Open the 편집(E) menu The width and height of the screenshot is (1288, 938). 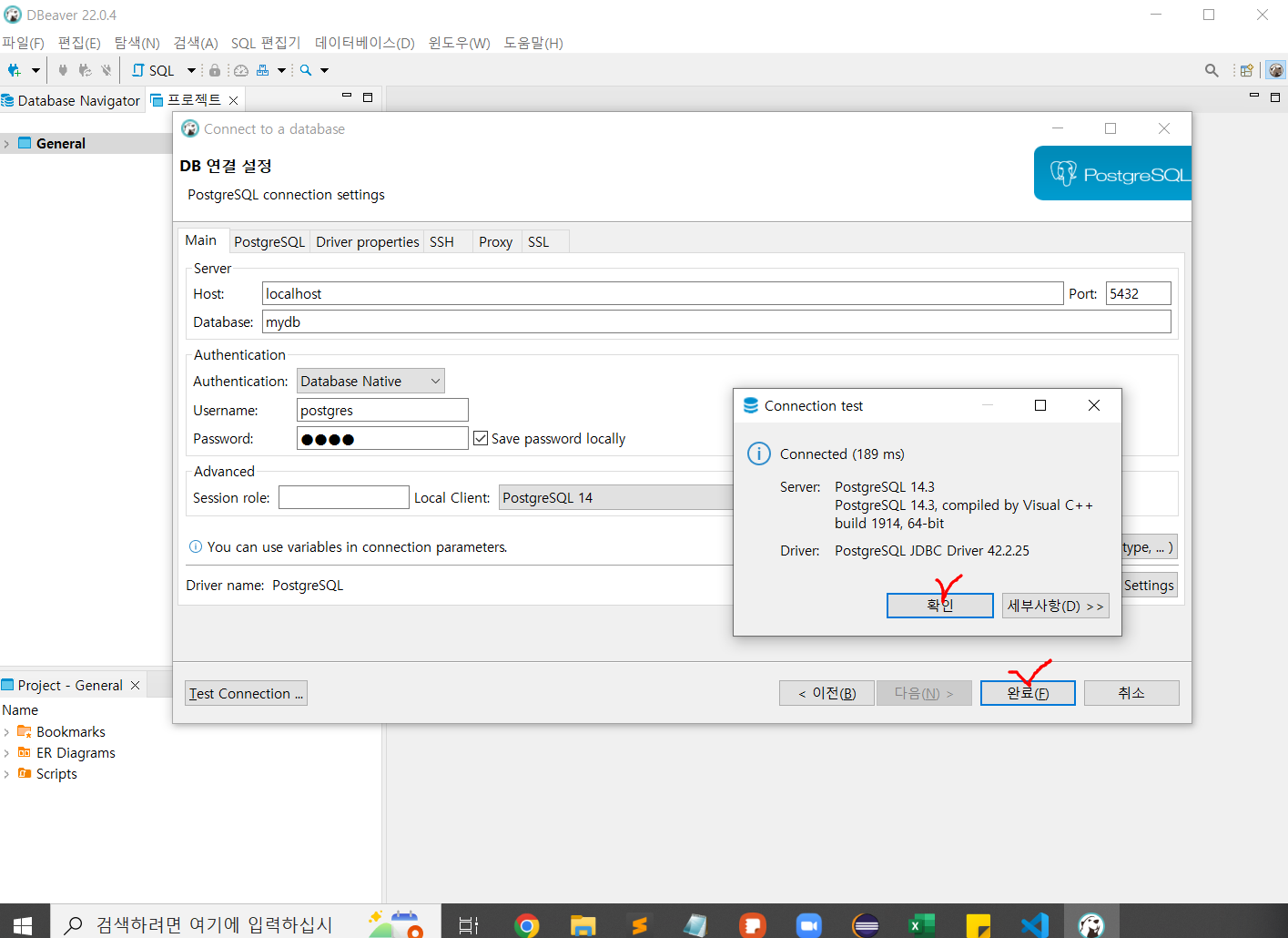(x=79, y=43)
